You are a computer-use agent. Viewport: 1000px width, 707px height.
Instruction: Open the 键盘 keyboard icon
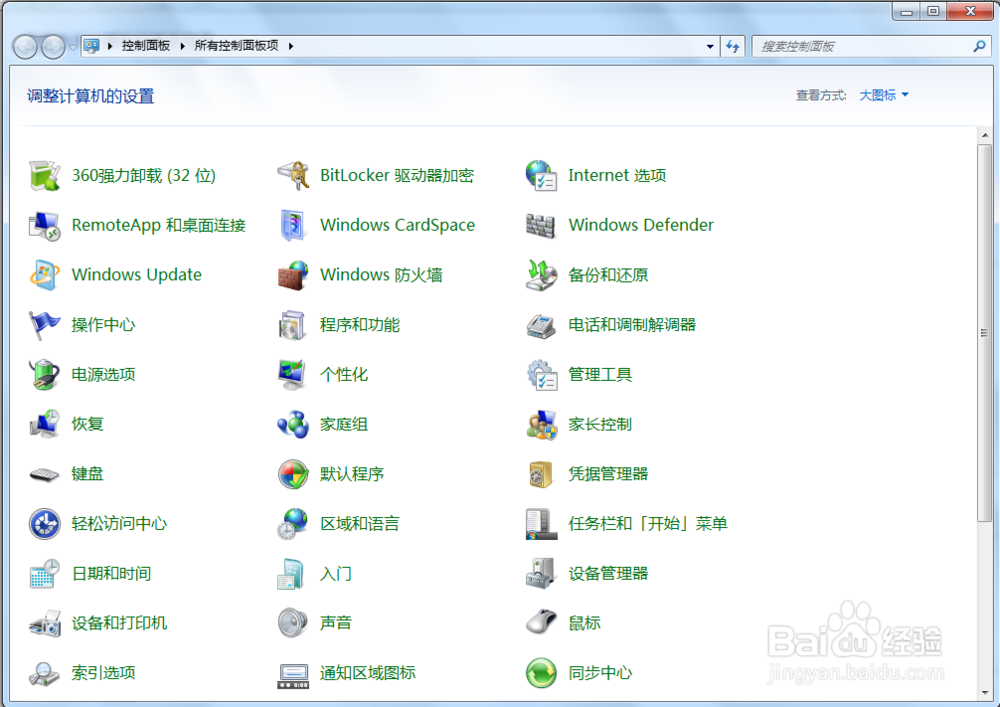[x=45, y=474]
